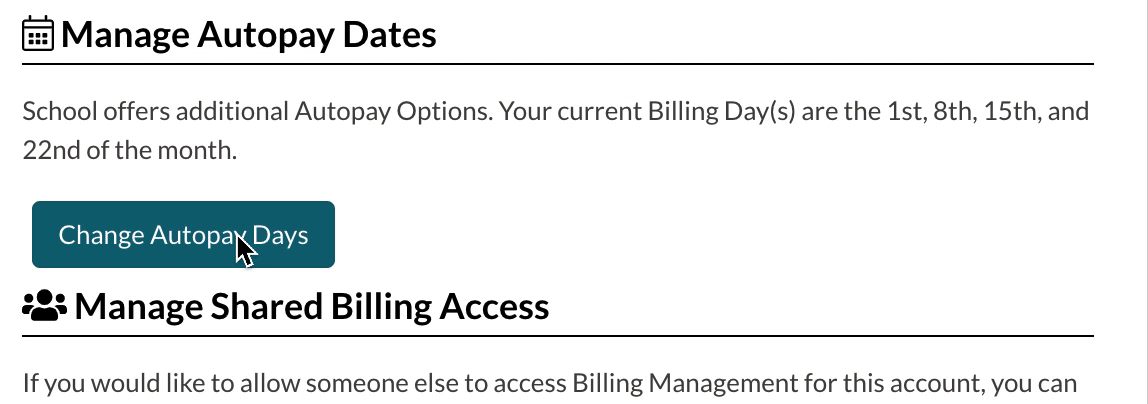This screenshot has width=1148, height=404.
Task: Click the word "School" starting the autopay description
Action: 51,110
